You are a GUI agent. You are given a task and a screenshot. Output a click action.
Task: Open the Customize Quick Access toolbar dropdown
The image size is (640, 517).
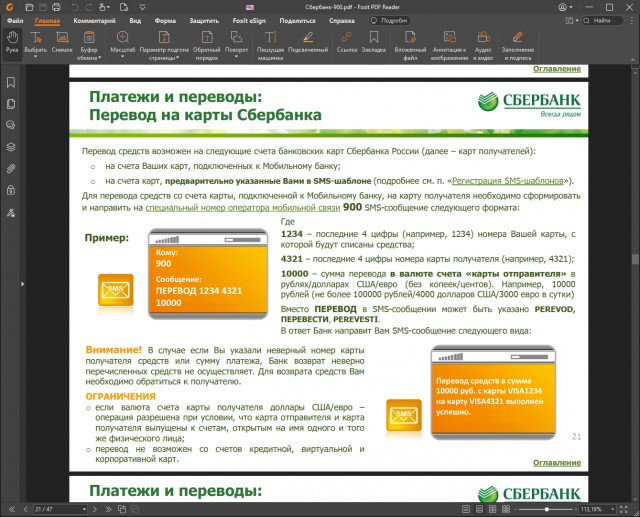(x=142, y=7)
